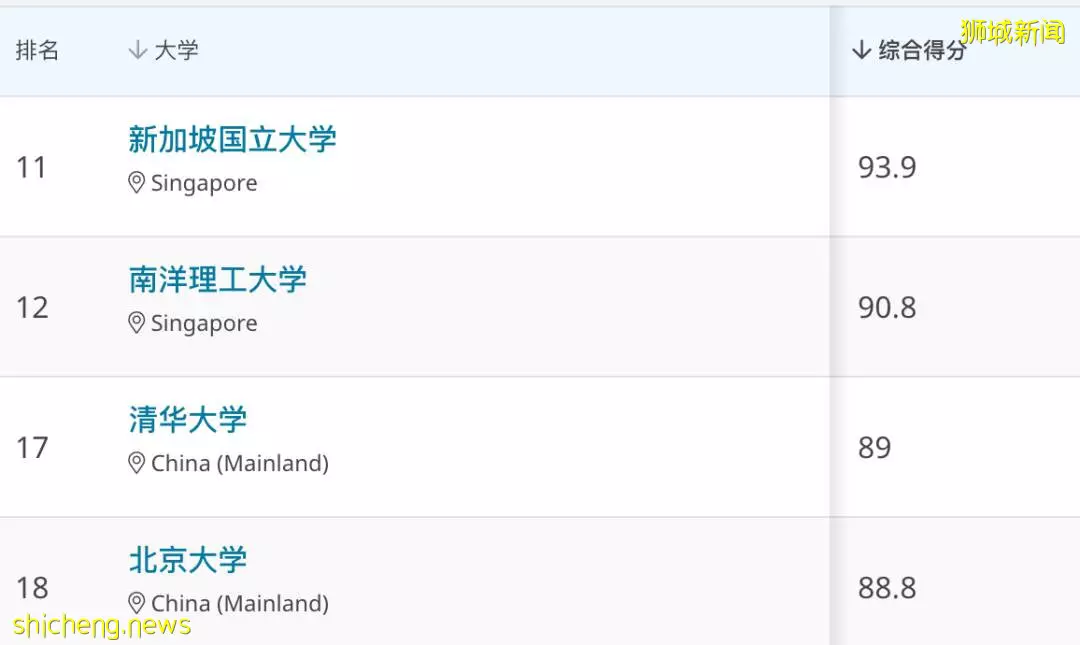Select the rank 11 cell
The width and height of the screenshot is (1080, 645).
32,167
